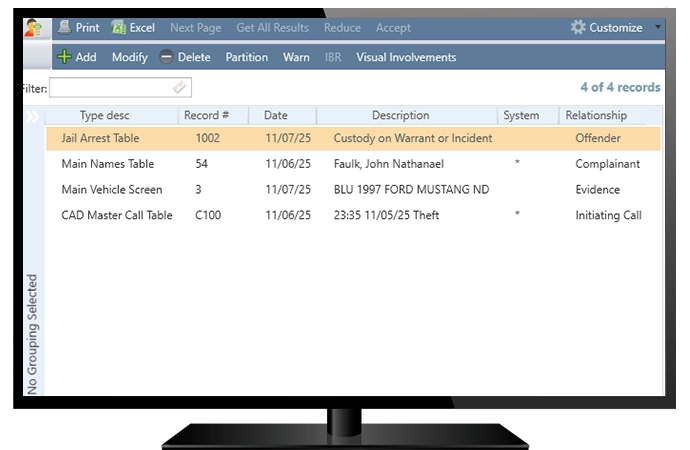Select the CAD Master Call Table row
This screenshot has width=690, height=450.
353,215
